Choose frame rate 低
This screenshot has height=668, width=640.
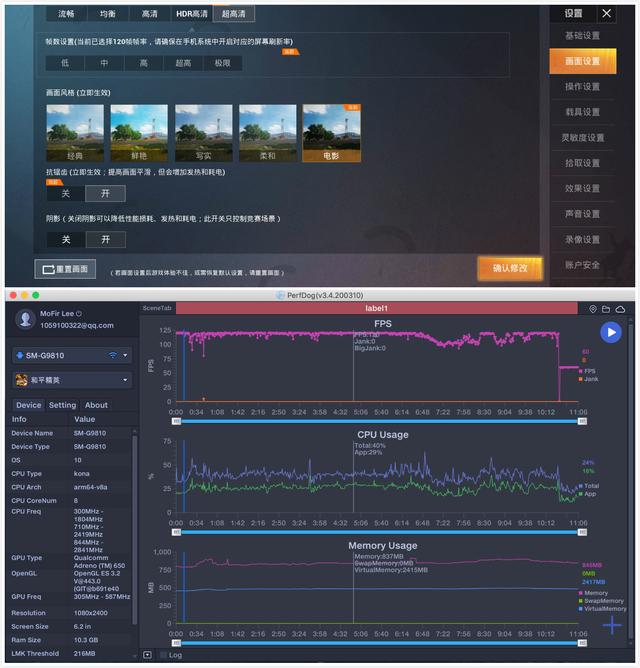tap(65, 63)
